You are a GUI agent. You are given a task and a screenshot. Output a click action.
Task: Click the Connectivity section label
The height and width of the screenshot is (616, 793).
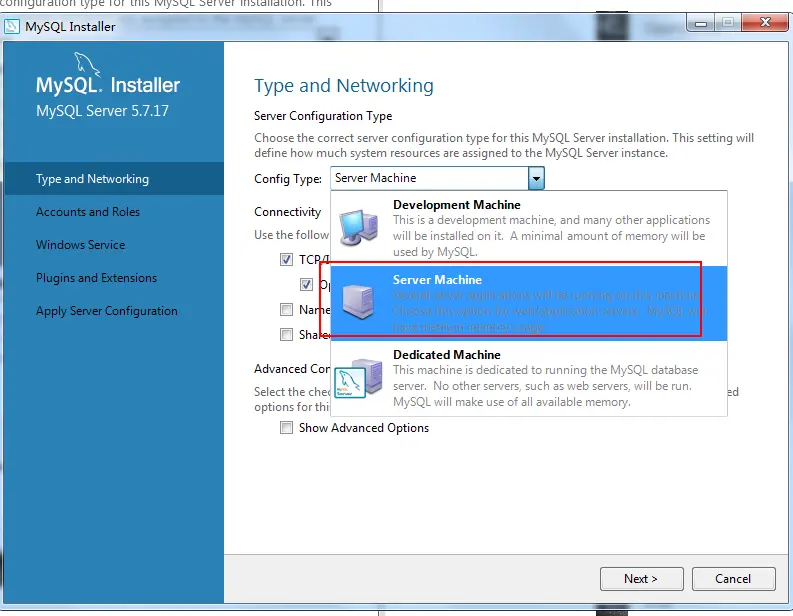[x=288, y=212]
